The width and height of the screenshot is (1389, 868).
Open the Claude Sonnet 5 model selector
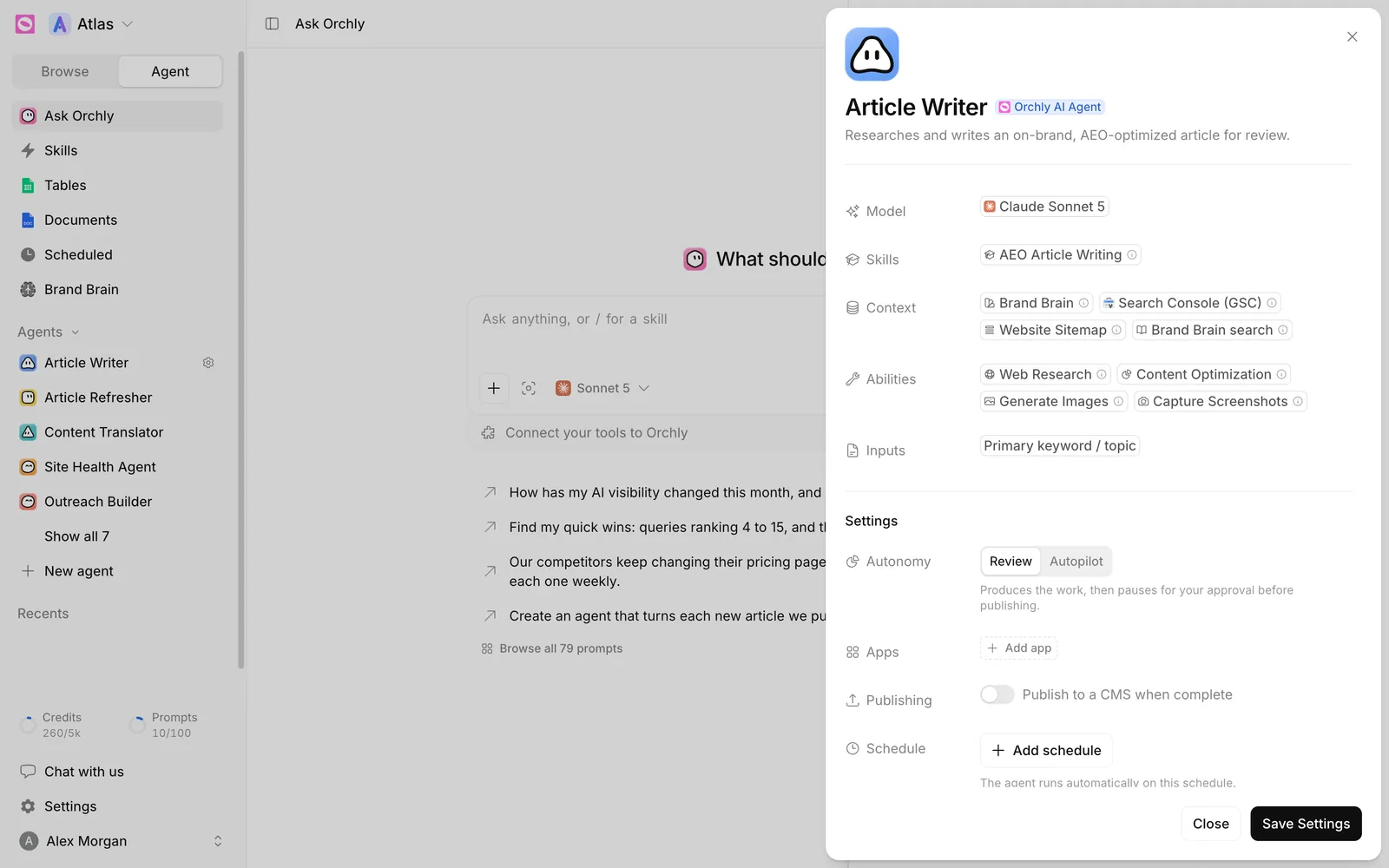pos(1044,207)
